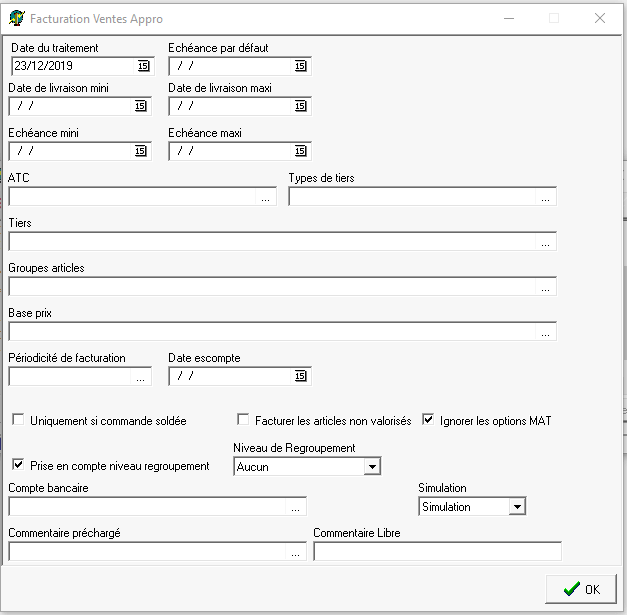Screen dimensions: 627x615
Task: Open the Simulation dropdown list
Action: click(x=516, y=507)
